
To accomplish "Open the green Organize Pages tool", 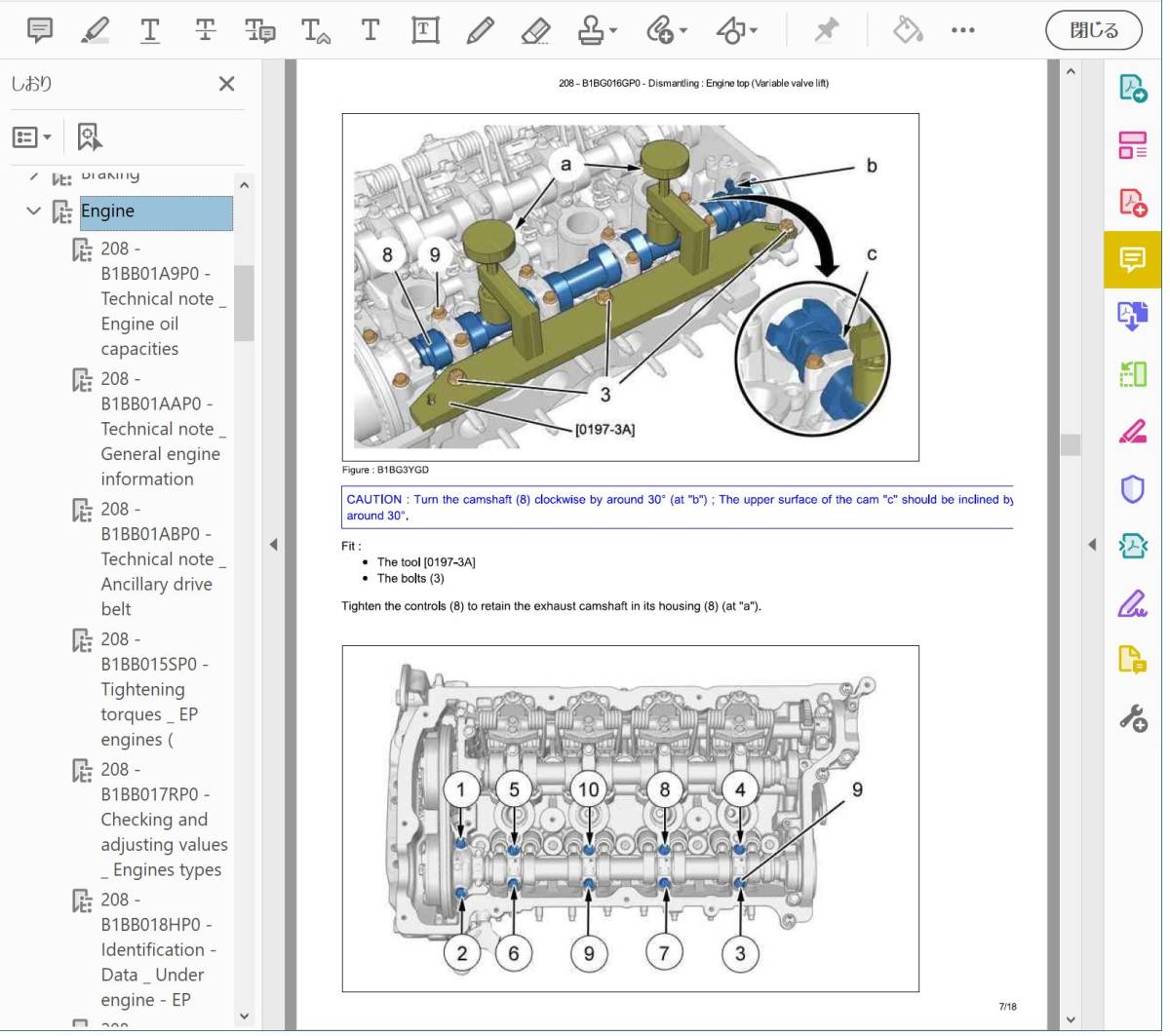I will point(1132,374).
